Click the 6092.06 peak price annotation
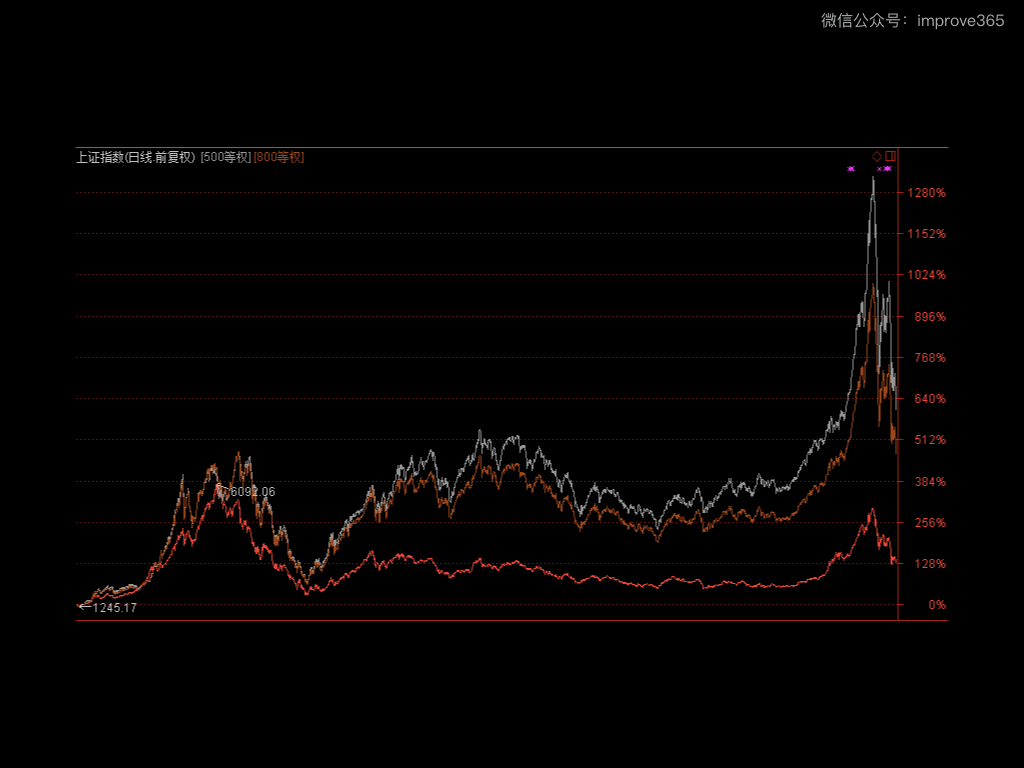 (251, 492)
